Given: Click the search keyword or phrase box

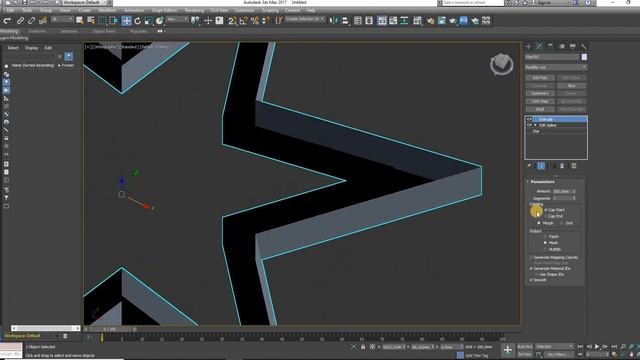Looking at the screenshot, I should tap(473, 2).
